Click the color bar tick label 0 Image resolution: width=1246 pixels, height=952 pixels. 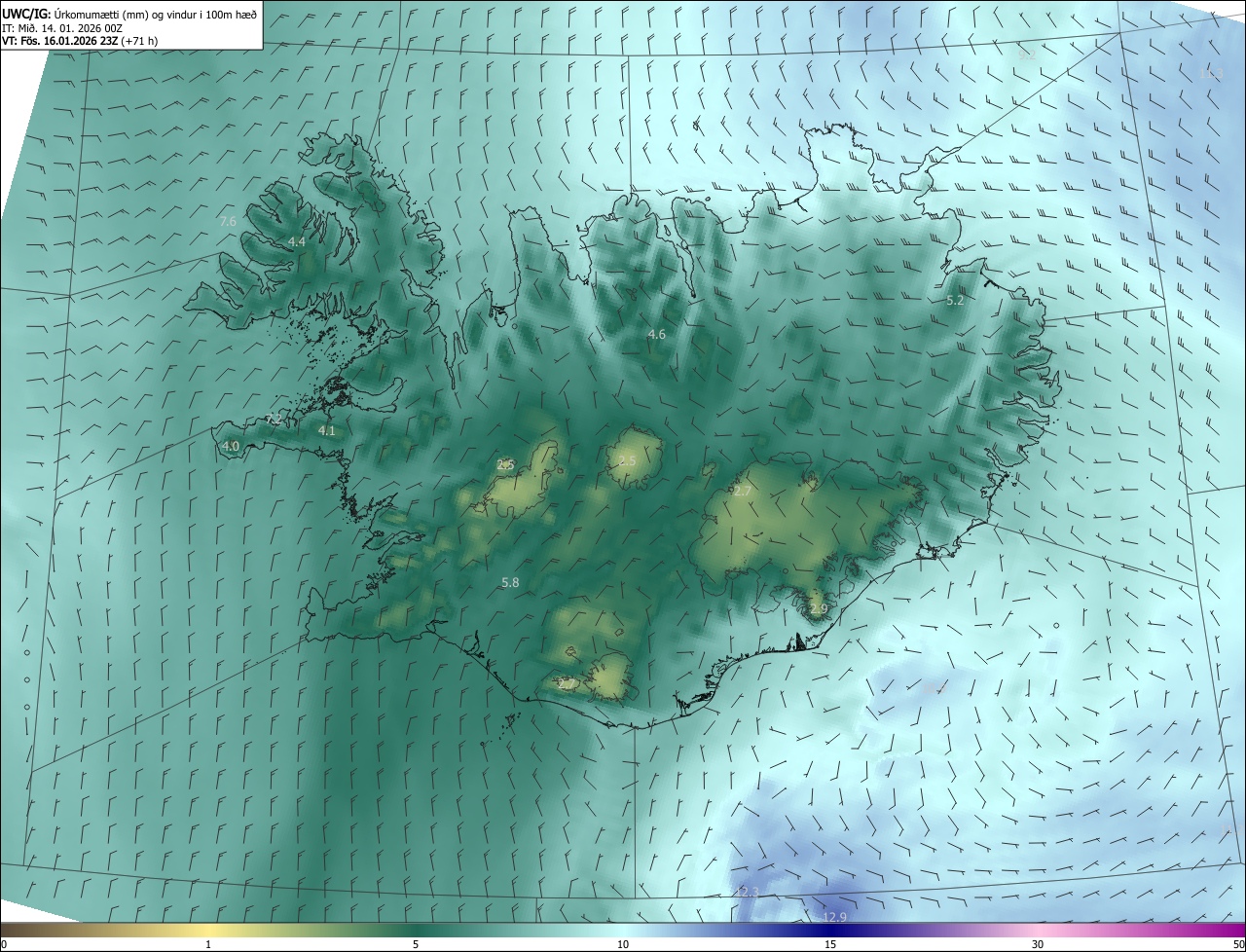click(4, 944)
